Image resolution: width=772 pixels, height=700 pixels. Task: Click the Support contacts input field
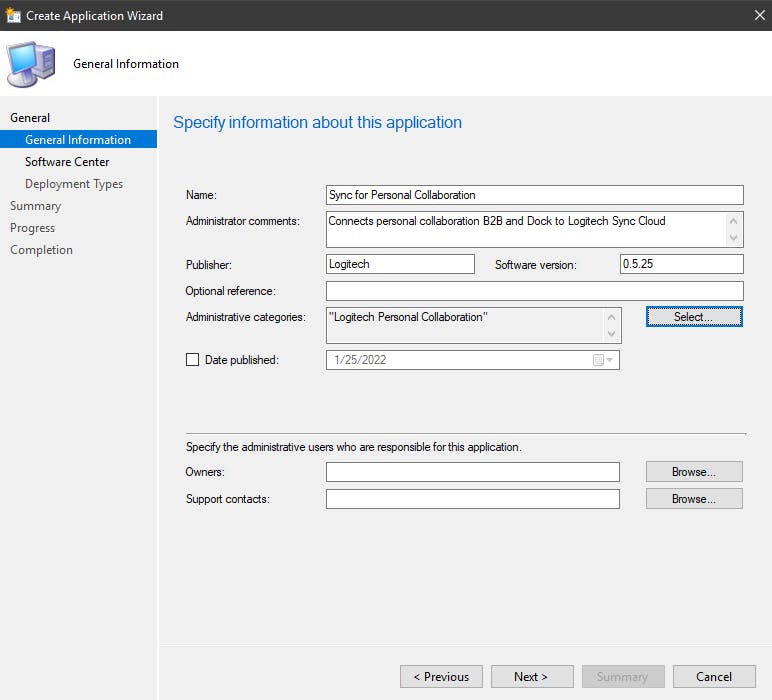pos(473,499)
